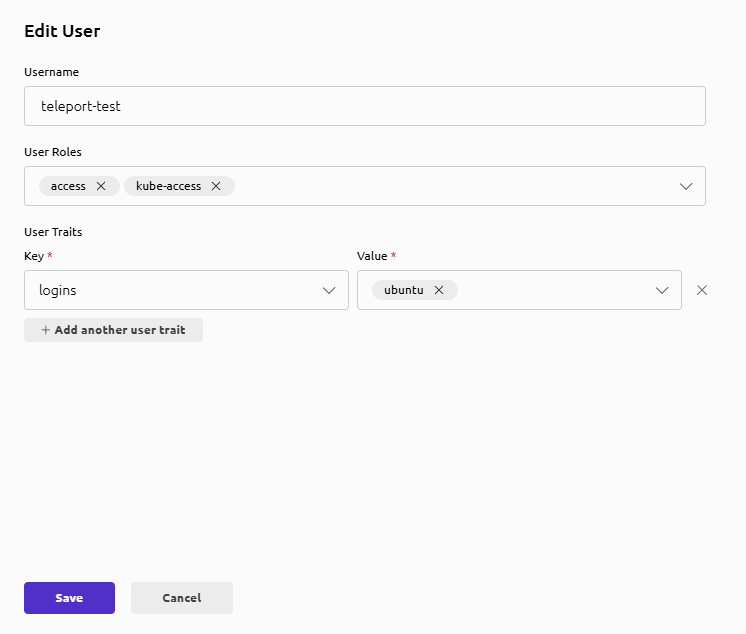This screenshot has height=634, width=746.
Task: Click the Add another user trait label
Action: coord(120,330)
